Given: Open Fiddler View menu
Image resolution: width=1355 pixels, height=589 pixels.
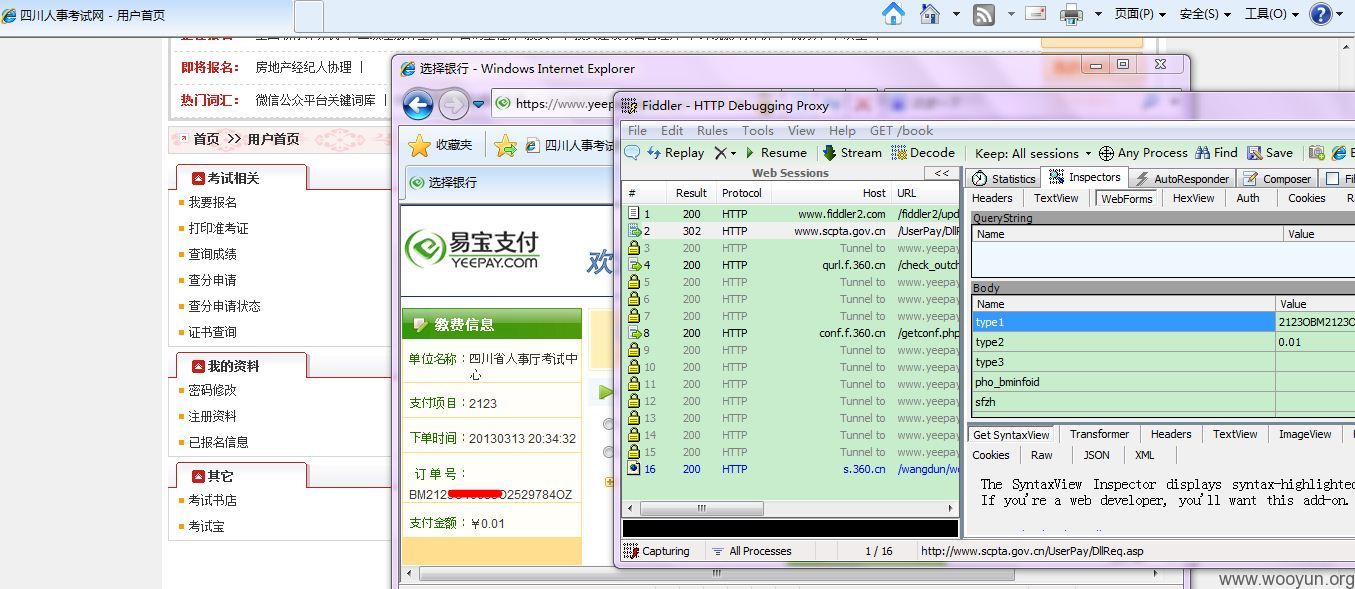Looking at the screenshot, I should pyautogui.click(x=801, y=130).
